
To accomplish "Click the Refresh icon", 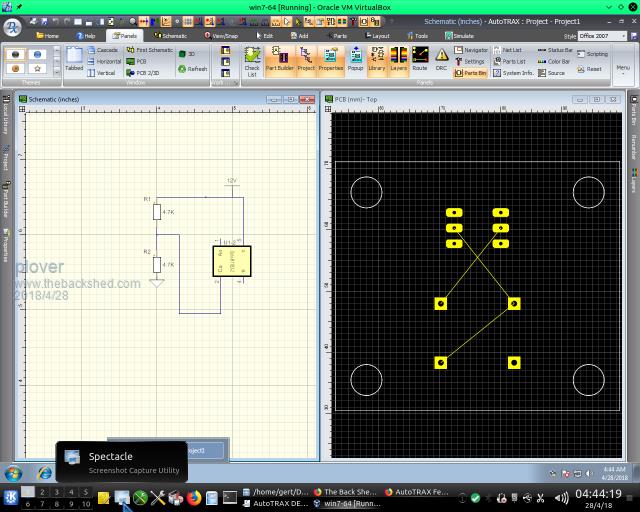I will pyautogui.click(x=192, y=69).
